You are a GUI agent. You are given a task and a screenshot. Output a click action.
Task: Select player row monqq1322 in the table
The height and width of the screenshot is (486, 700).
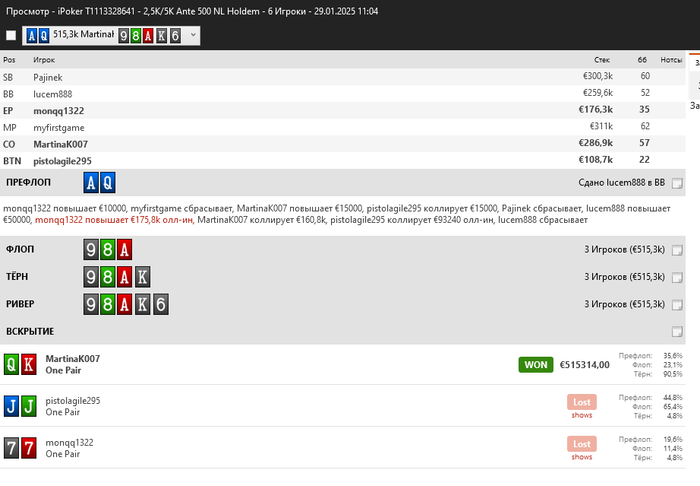click(x=342, y=110)
